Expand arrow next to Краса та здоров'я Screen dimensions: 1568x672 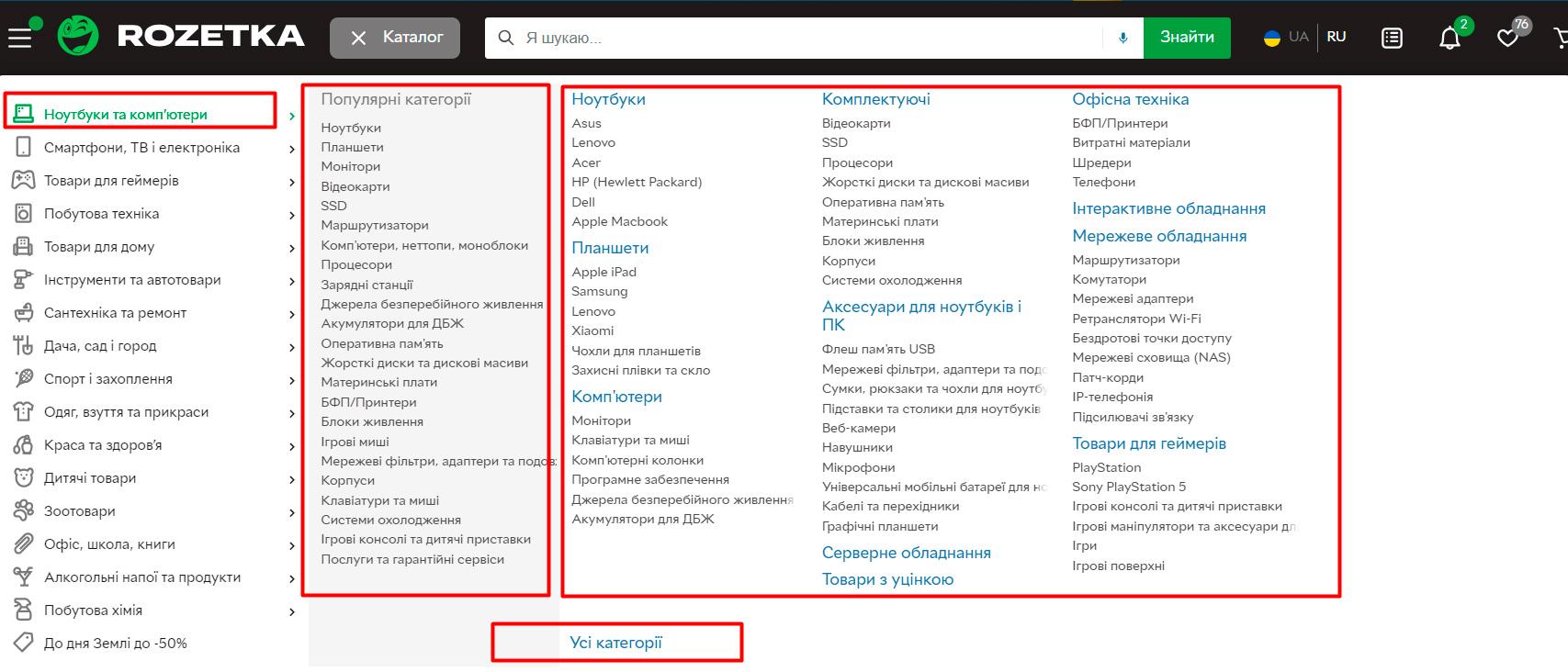292,447
